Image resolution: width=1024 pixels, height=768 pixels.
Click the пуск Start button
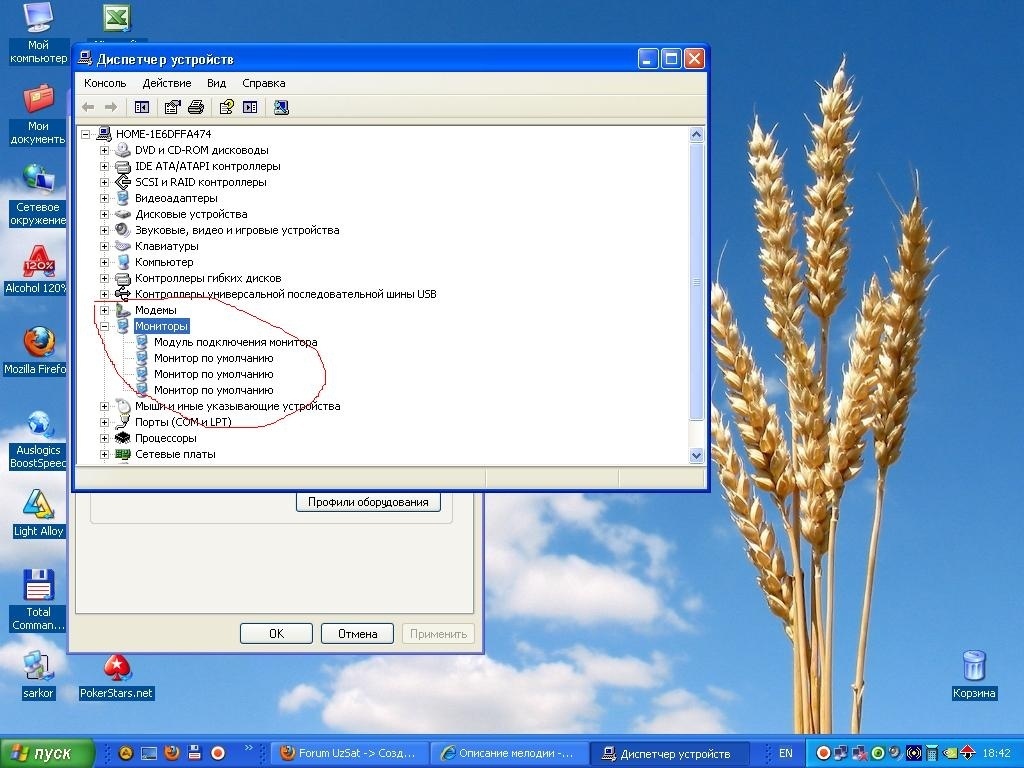pos(47,753)
